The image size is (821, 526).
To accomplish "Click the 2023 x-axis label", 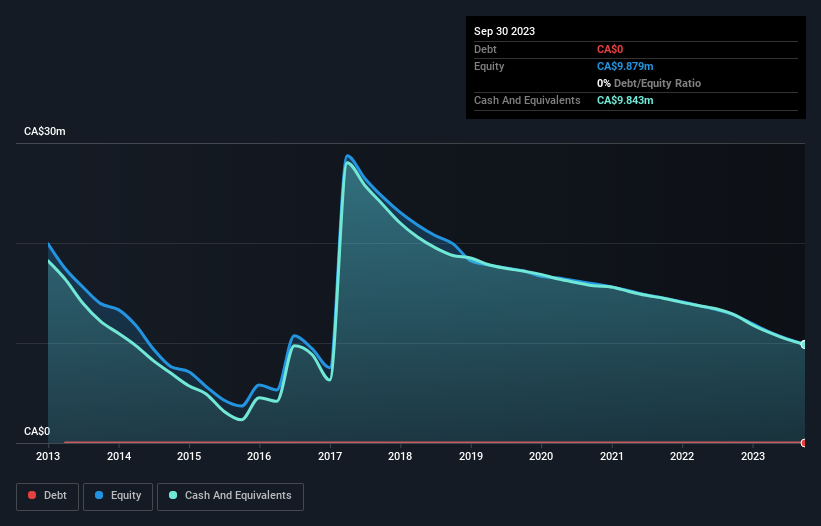I will pos(753,456).
